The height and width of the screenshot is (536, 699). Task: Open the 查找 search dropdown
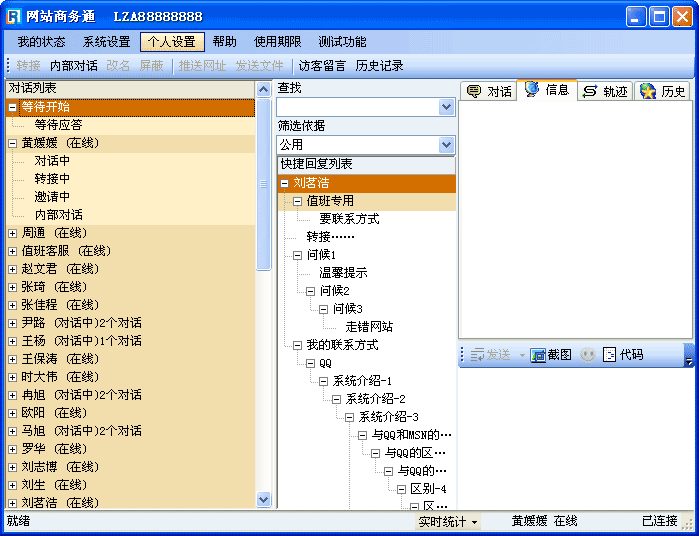click(446, 107)
